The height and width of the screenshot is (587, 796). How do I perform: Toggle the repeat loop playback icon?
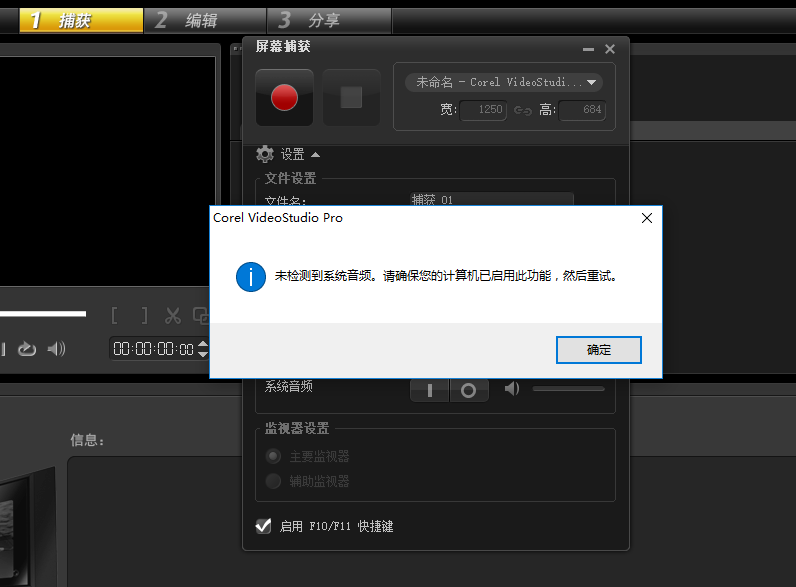(27, 349)
